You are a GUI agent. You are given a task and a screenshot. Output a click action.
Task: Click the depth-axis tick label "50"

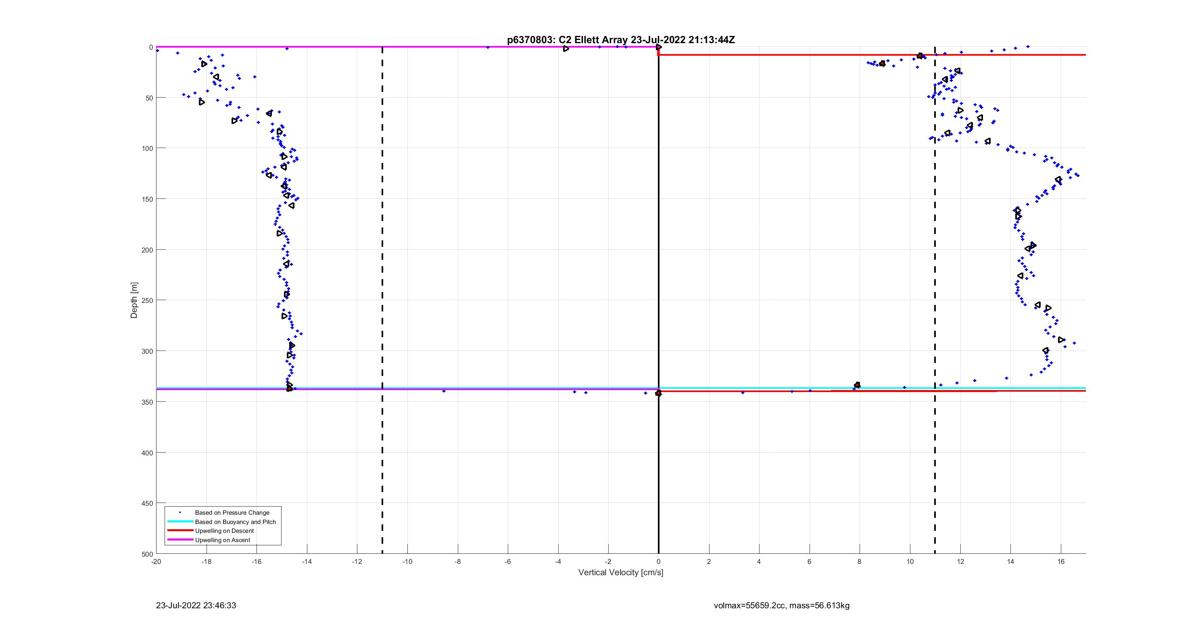[x=148, y=98]
